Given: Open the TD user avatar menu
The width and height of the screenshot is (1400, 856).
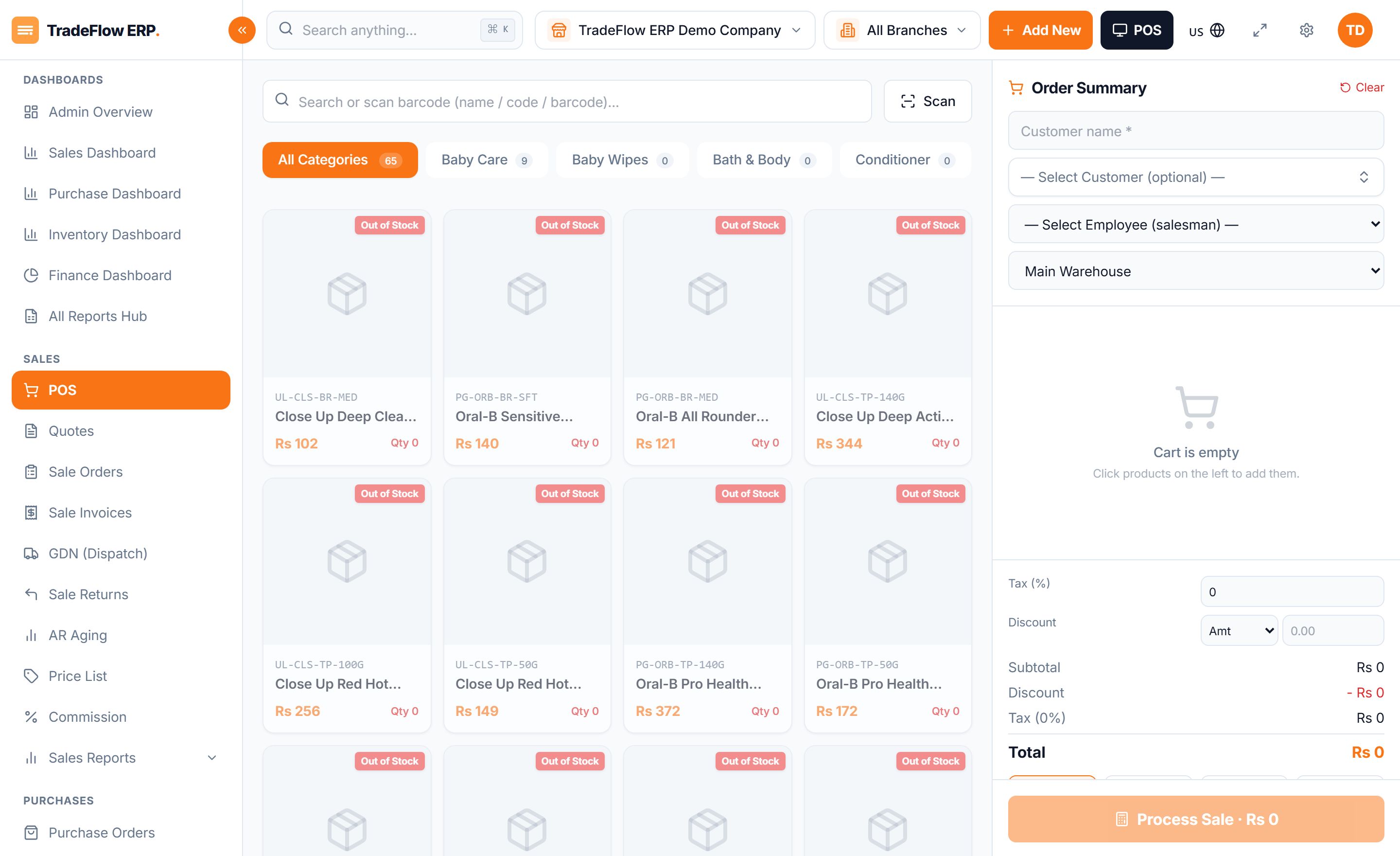Looking at the screenshot, I should point(1354,30).
